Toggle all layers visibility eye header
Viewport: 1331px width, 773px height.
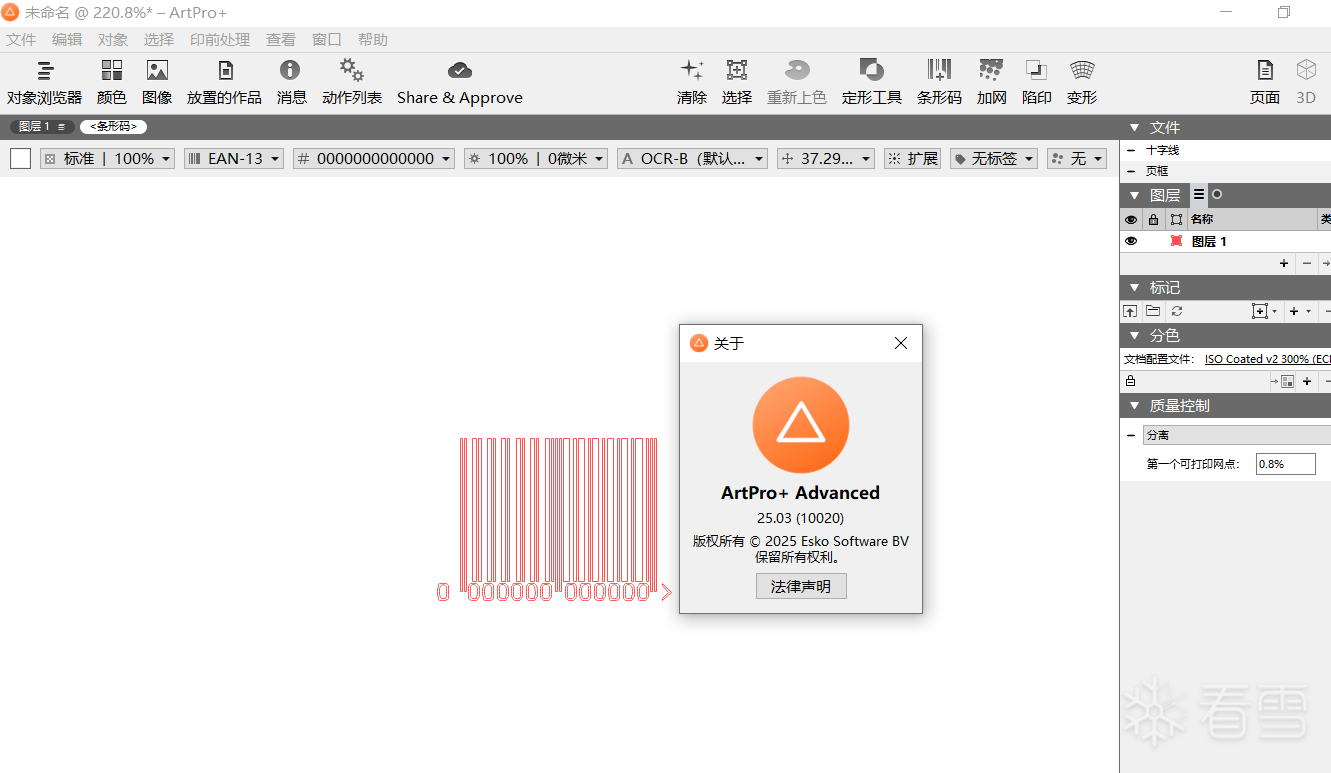[1131, 219]
